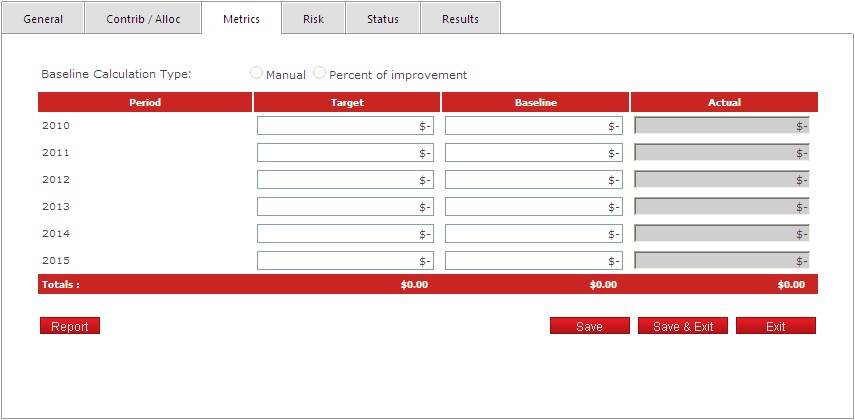Focus the 2015 Target field
Viewport: 855px width, 420px height.
[345, 261]
